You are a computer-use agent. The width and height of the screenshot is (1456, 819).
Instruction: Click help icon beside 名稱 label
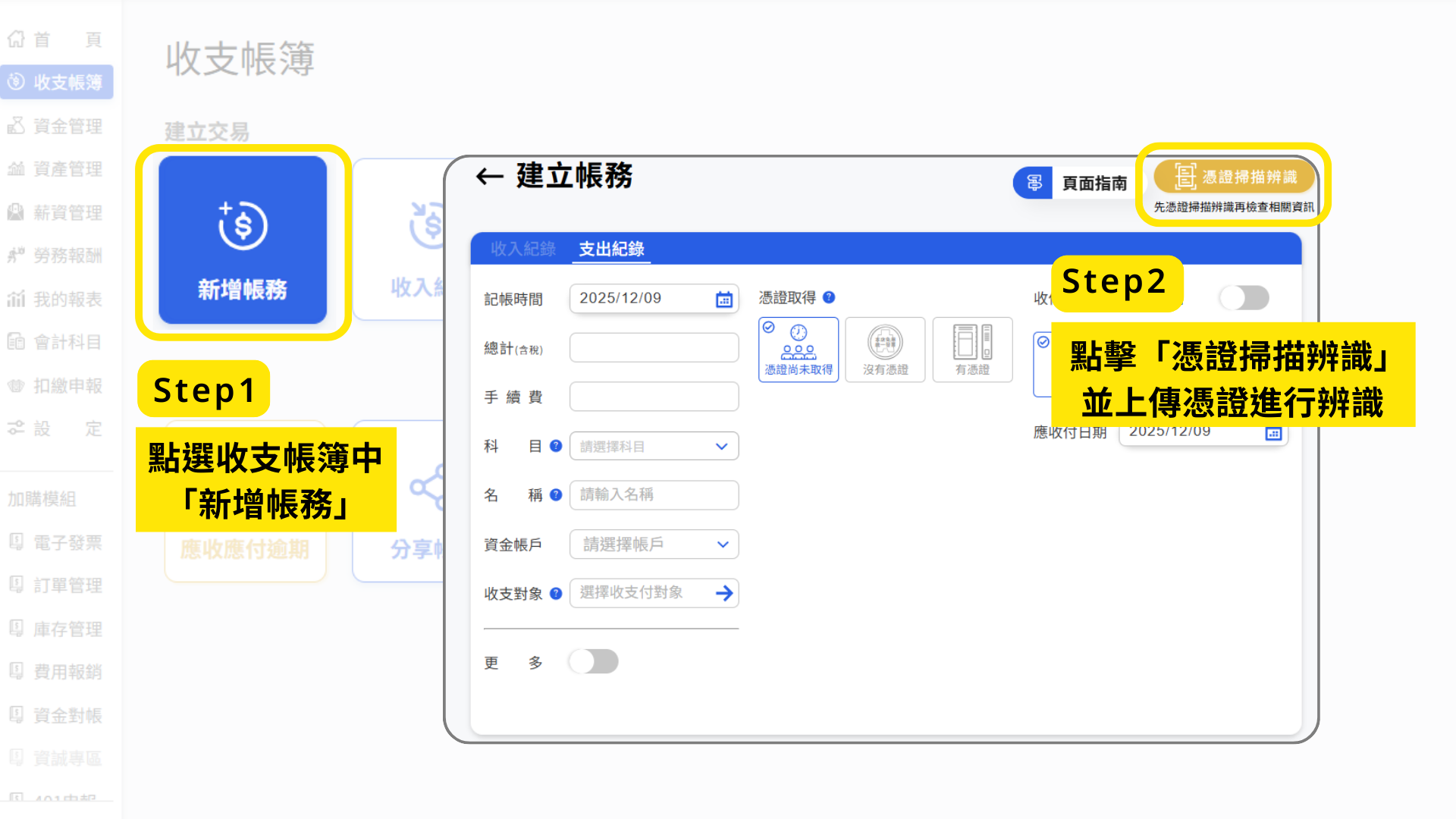[x=556, y=495]
